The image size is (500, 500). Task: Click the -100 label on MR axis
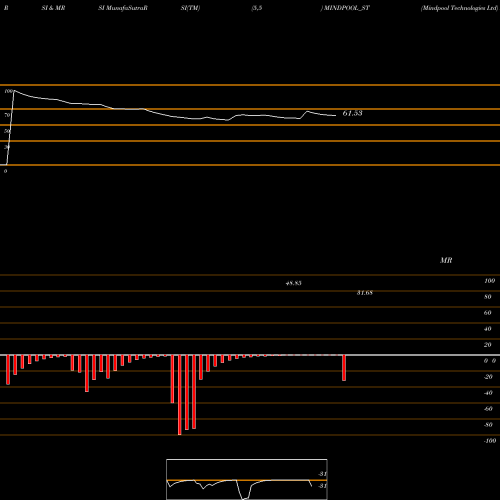click(x=490, y=441)
